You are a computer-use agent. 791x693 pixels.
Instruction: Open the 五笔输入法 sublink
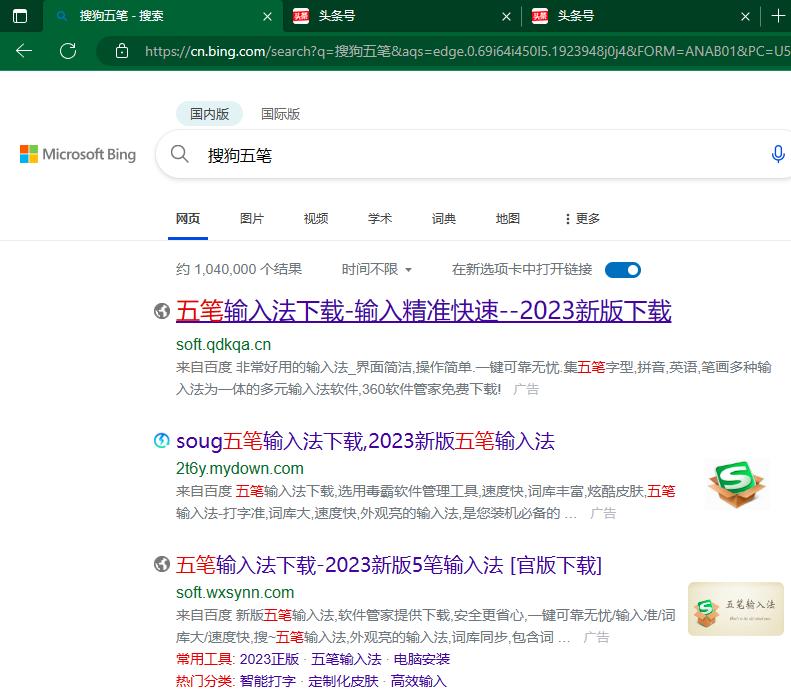(346, 659)
